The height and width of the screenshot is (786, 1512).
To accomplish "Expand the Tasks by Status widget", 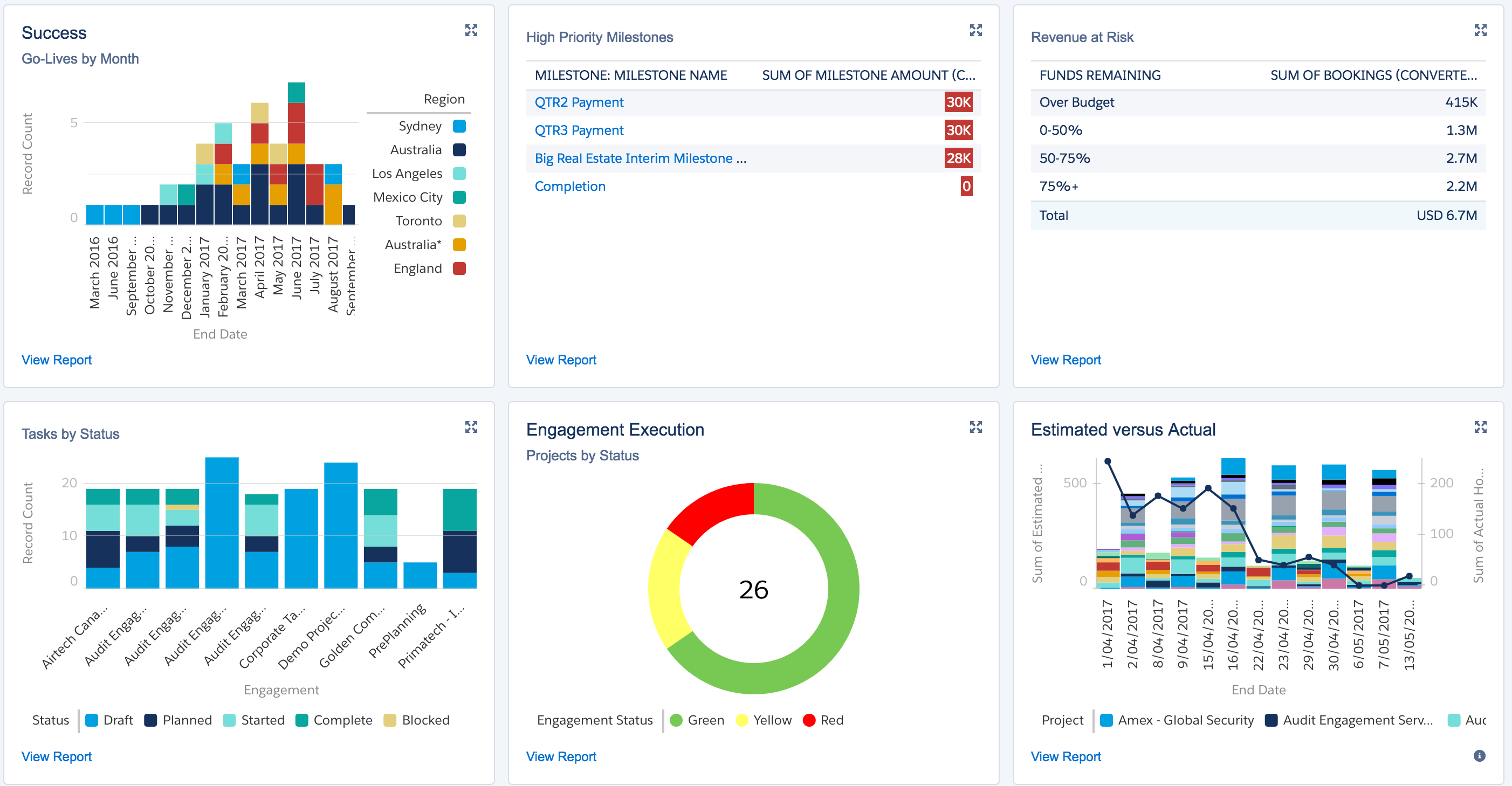I will [x=471, y=427].
